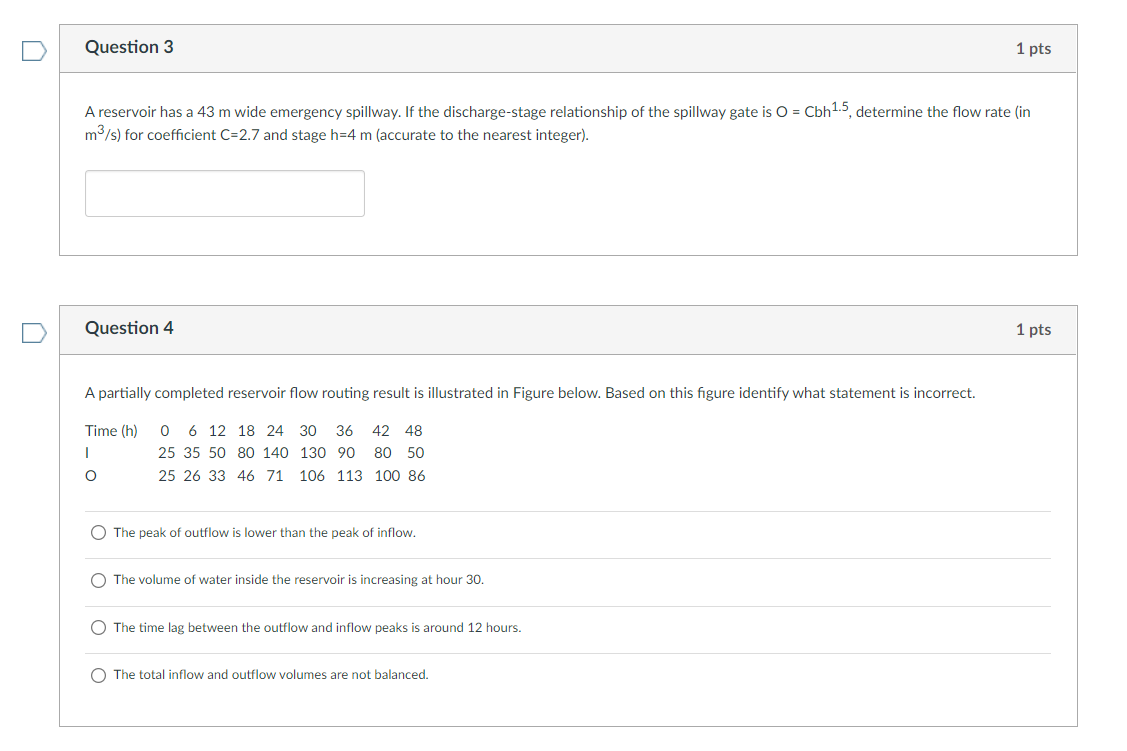
Task: Click the Question 3 header bar
Action: click(568, 47)
